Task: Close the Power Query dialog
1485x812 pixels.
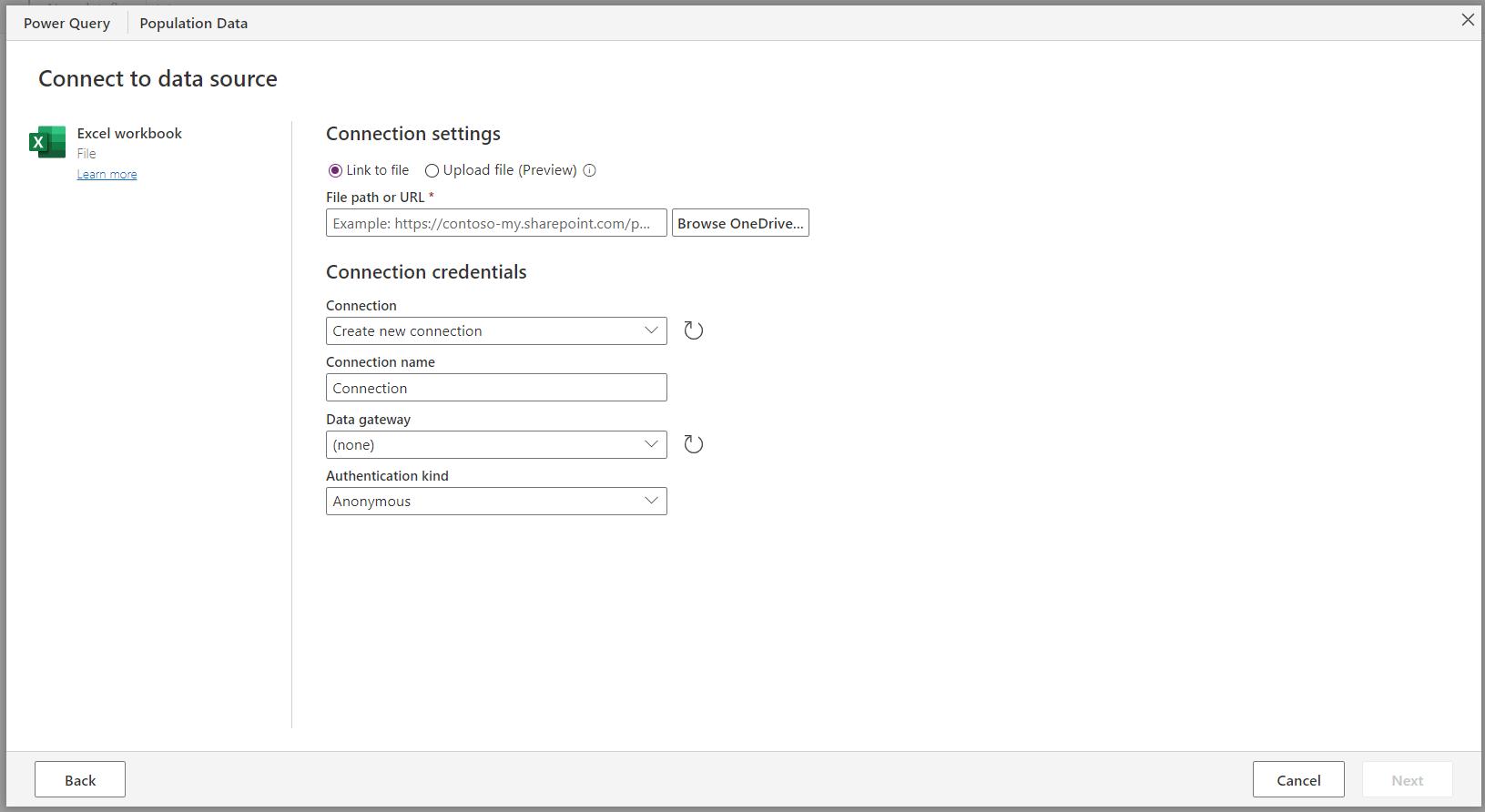Action: 1467,20
